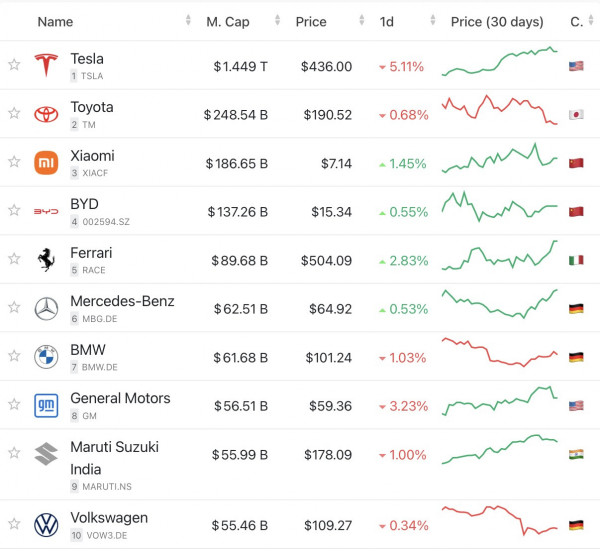
Task: Open the Volkswagen company link
Action: (109, 518)
